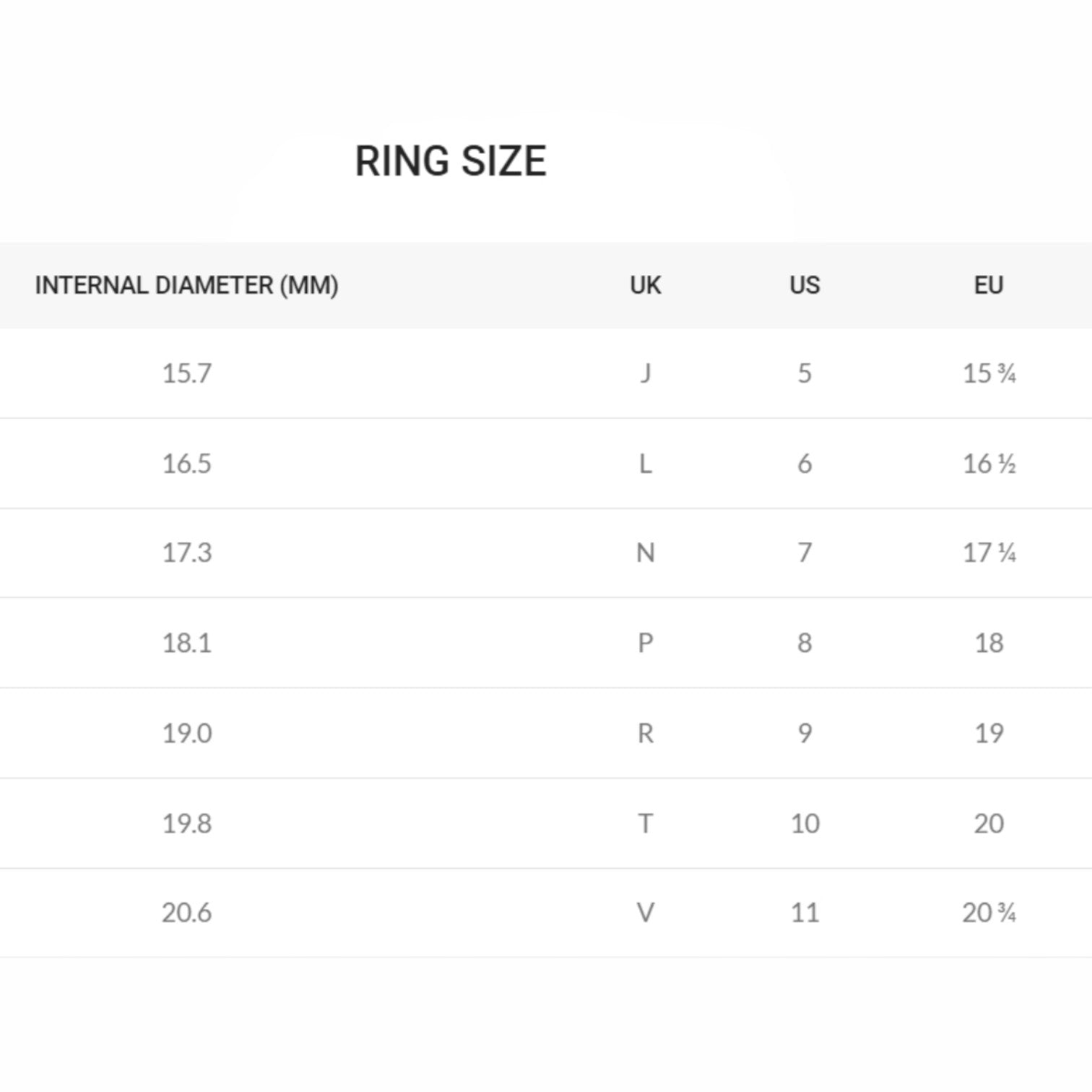Click US size 6 cell
Screen dimensions: 1092x1092
(805, 464)
